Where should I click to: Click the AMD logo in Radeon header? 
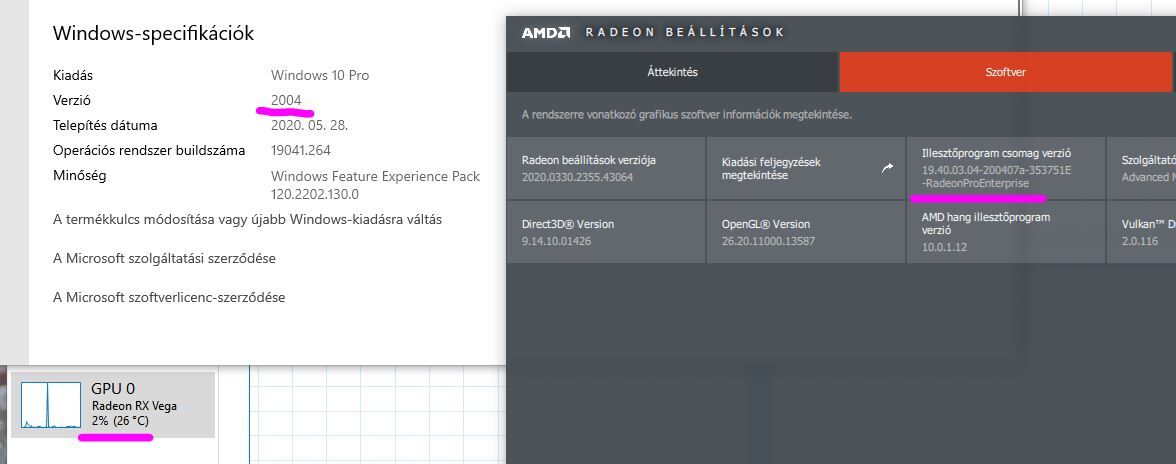[546, 32]
